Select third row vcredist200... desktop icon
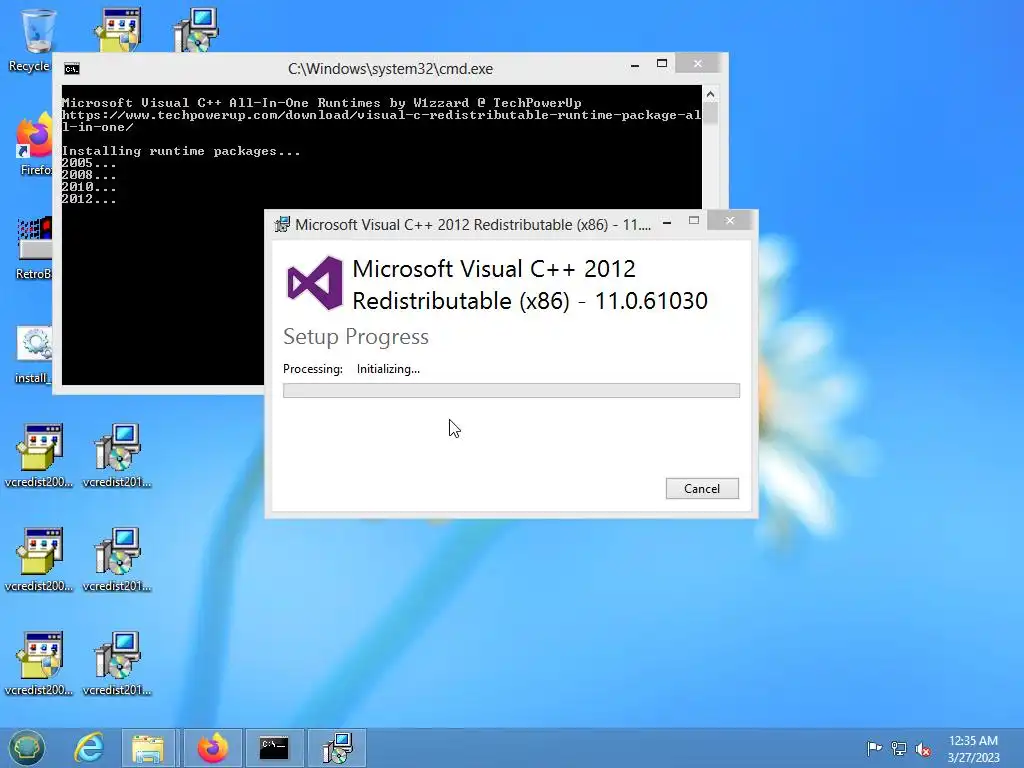The height and width of the screenshot is (768, 1024). [x=39, y=664]
